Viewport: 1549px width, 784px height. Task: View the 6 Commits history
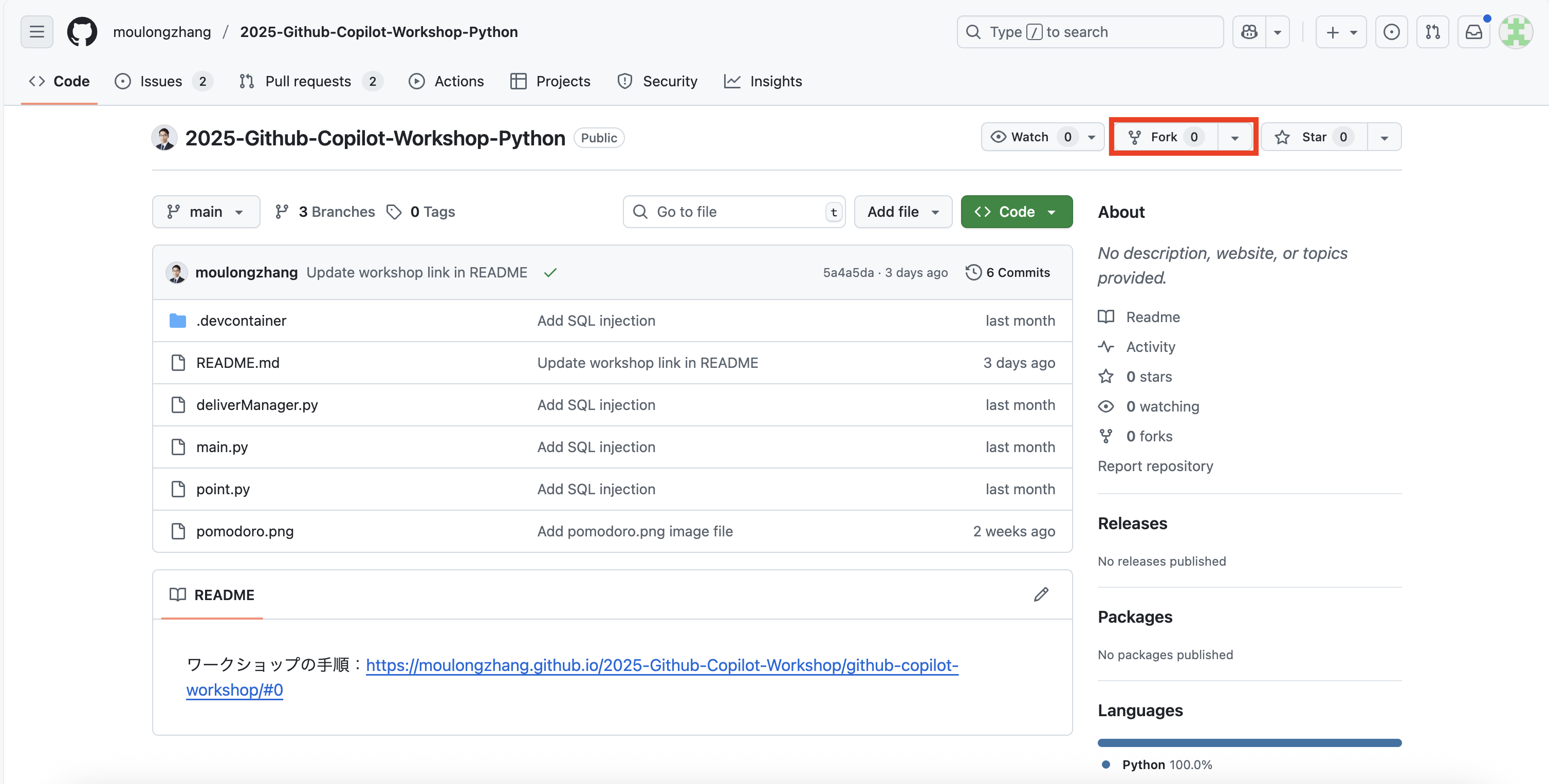1008,272
